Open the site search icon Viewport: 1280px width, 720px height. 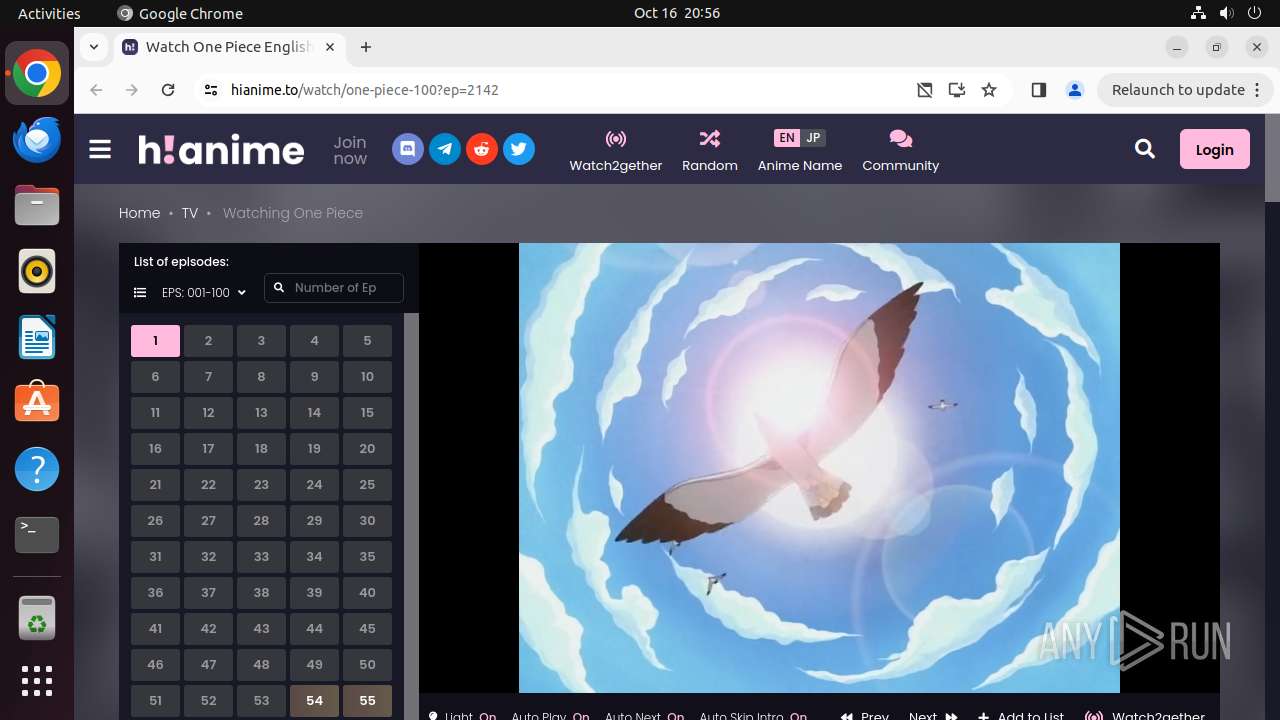(x=1145, y=149)
